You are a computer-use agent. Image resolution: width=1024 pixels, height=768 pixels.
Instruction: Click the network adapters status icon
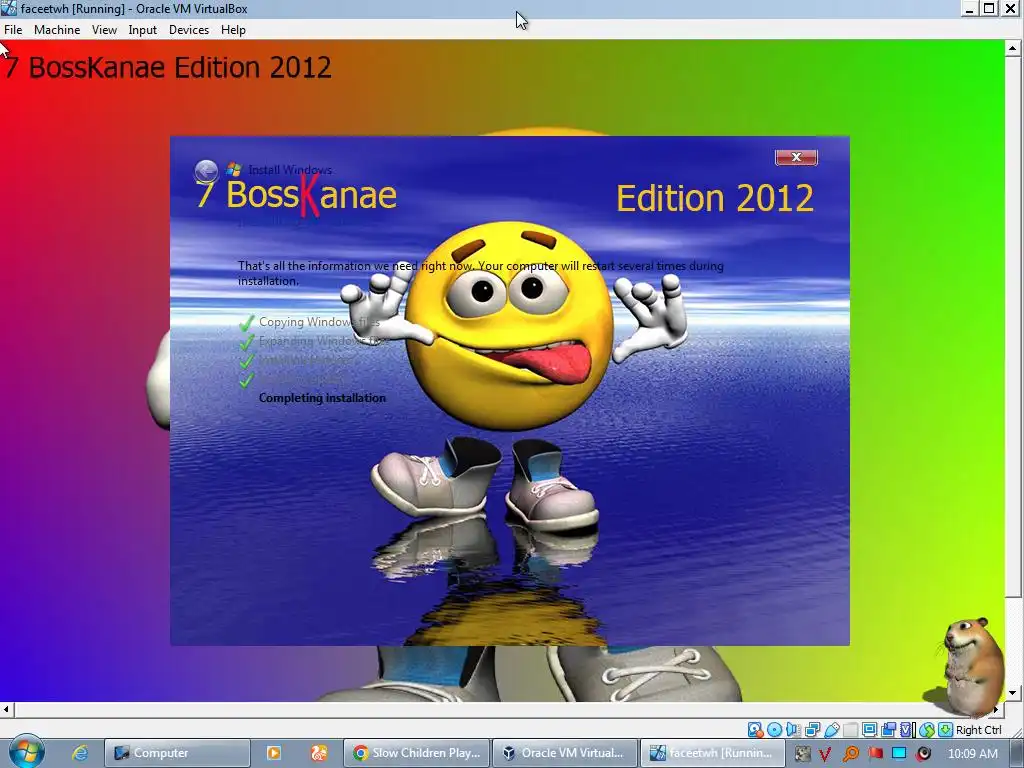pos(813,729)
